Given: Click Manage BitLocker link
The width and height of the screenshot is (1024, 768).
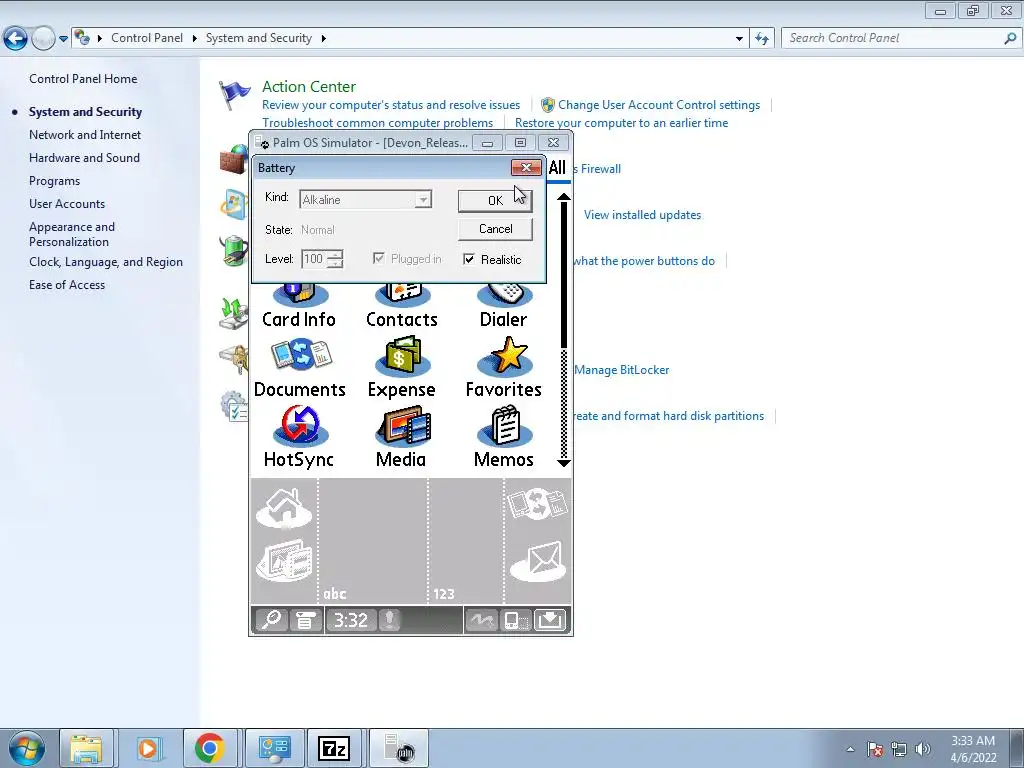Looking at the screenshot, I should coord(622,370).
